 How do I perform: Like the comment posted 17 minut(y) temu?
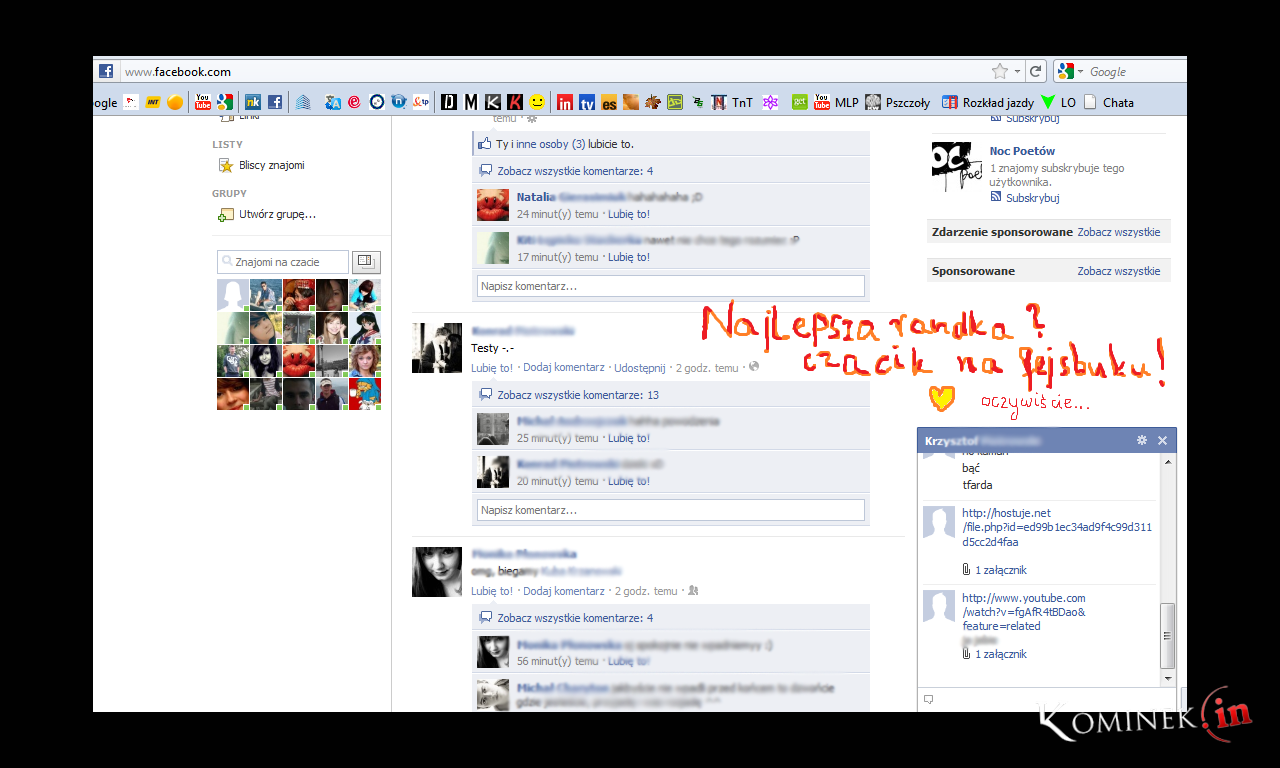pyautogui.click(x=629, y=257)
